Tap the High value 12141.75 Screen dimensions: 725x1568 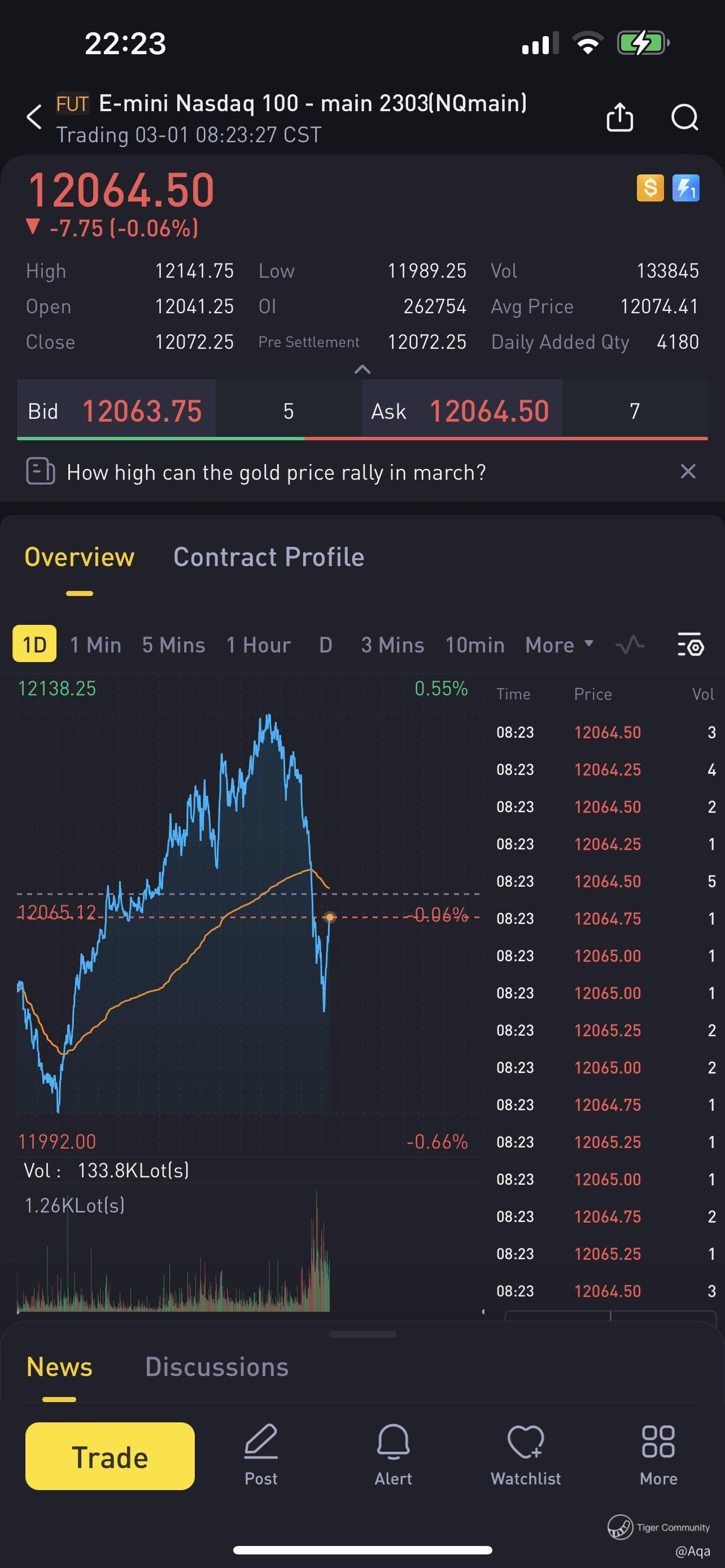tap(194, 271)
